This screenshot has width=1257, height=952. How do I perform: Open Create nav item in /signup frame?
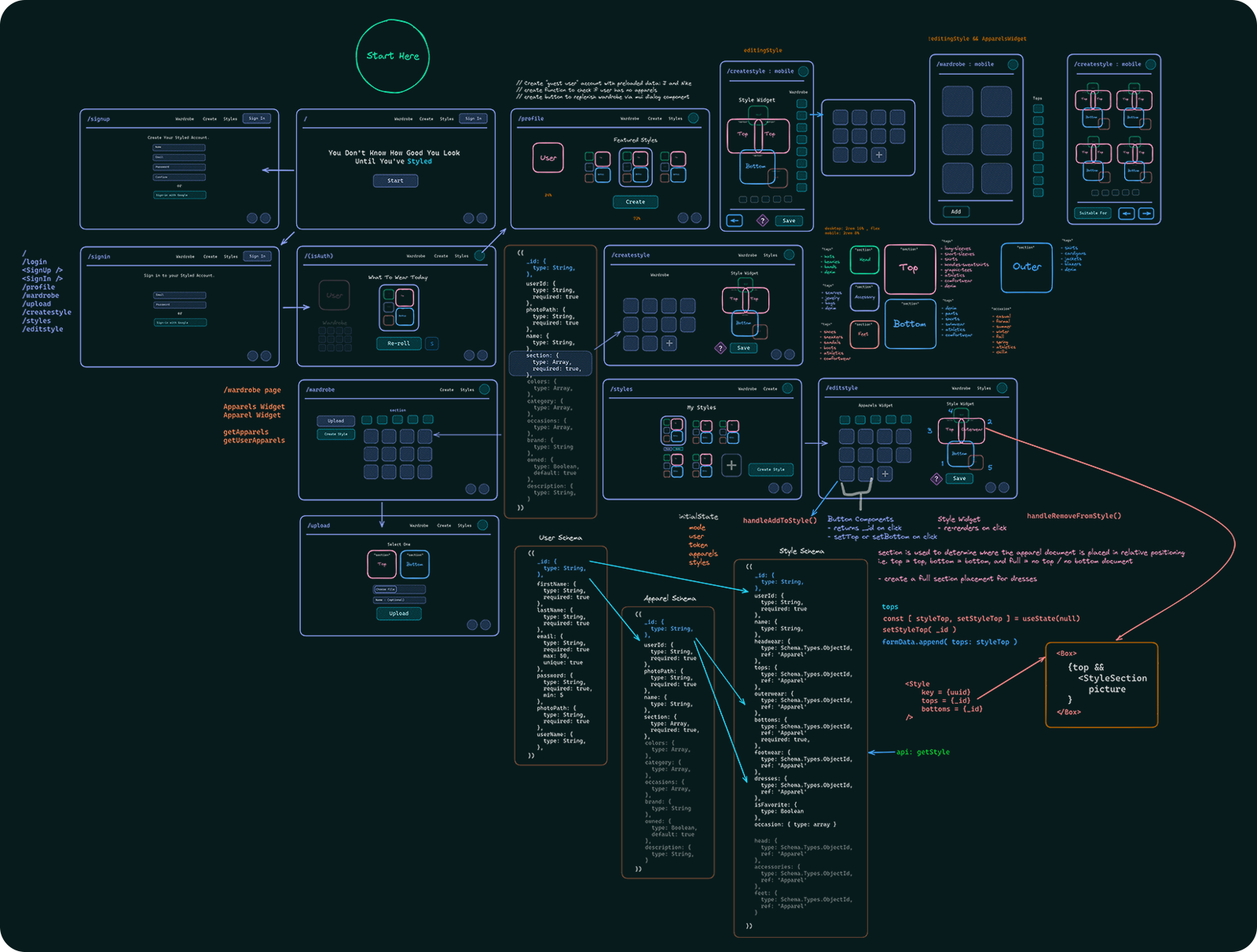click(x=210, y=119)
